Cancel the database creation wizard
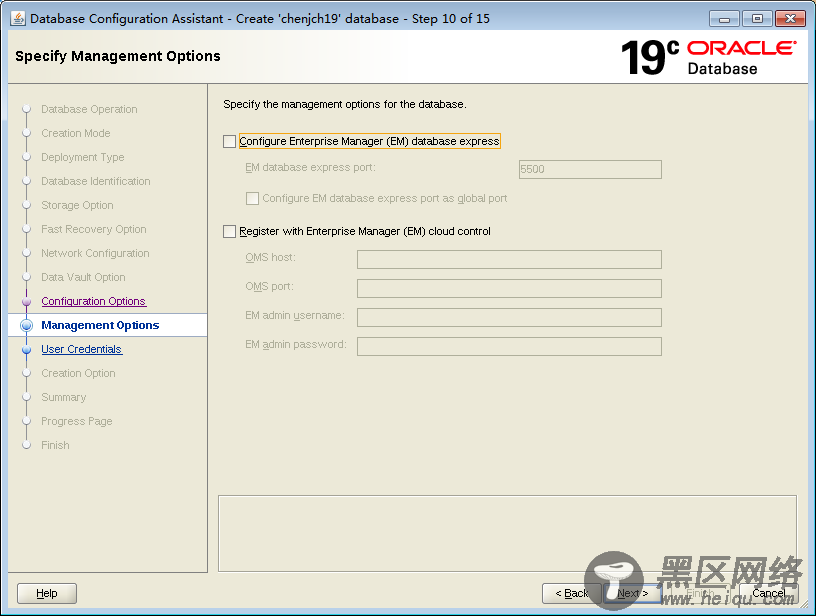The width and height of the screenshot is (816, 616). (x=769, y=593)
